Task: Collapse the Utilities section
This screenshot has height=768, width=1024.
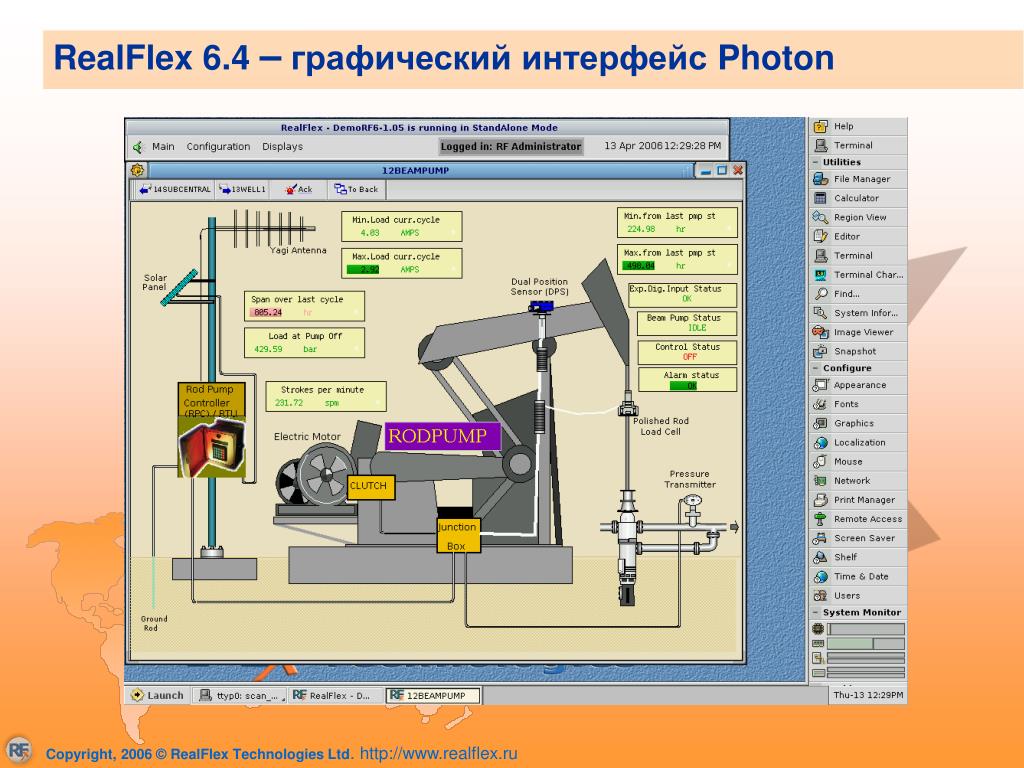Action: point(816,162)
